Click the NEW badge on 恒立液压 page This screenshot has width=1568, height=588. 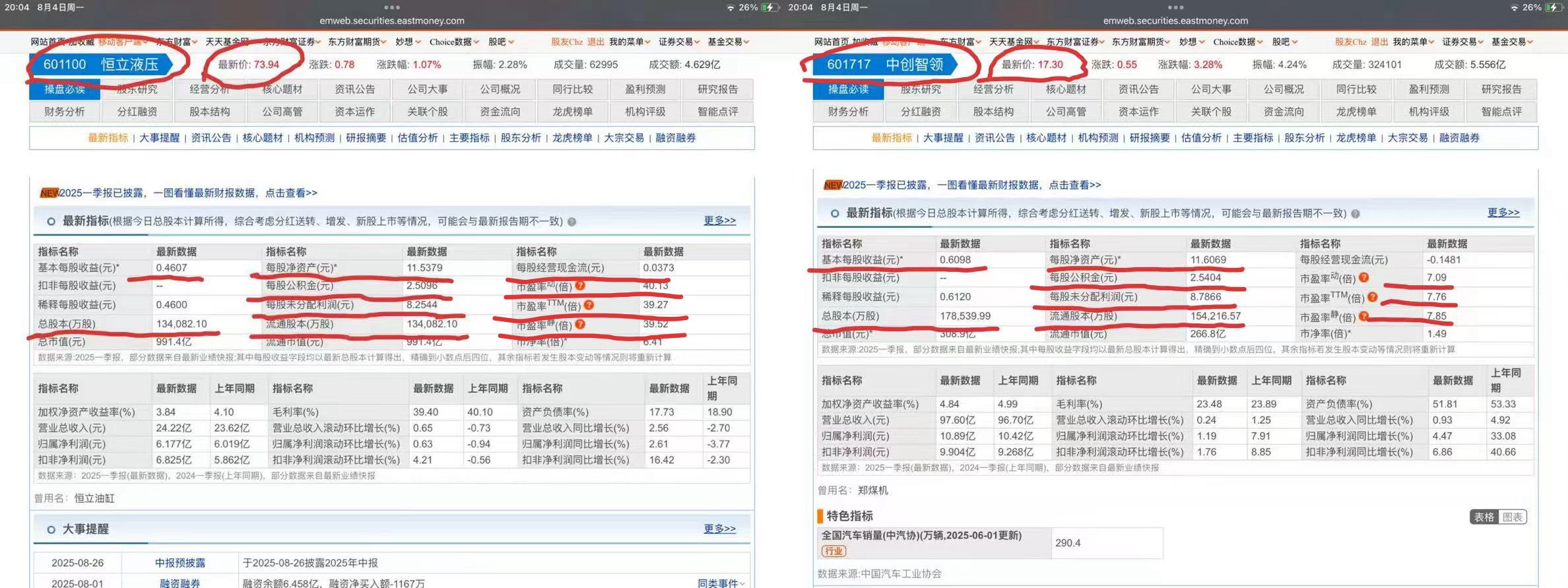tap(49, 193)
